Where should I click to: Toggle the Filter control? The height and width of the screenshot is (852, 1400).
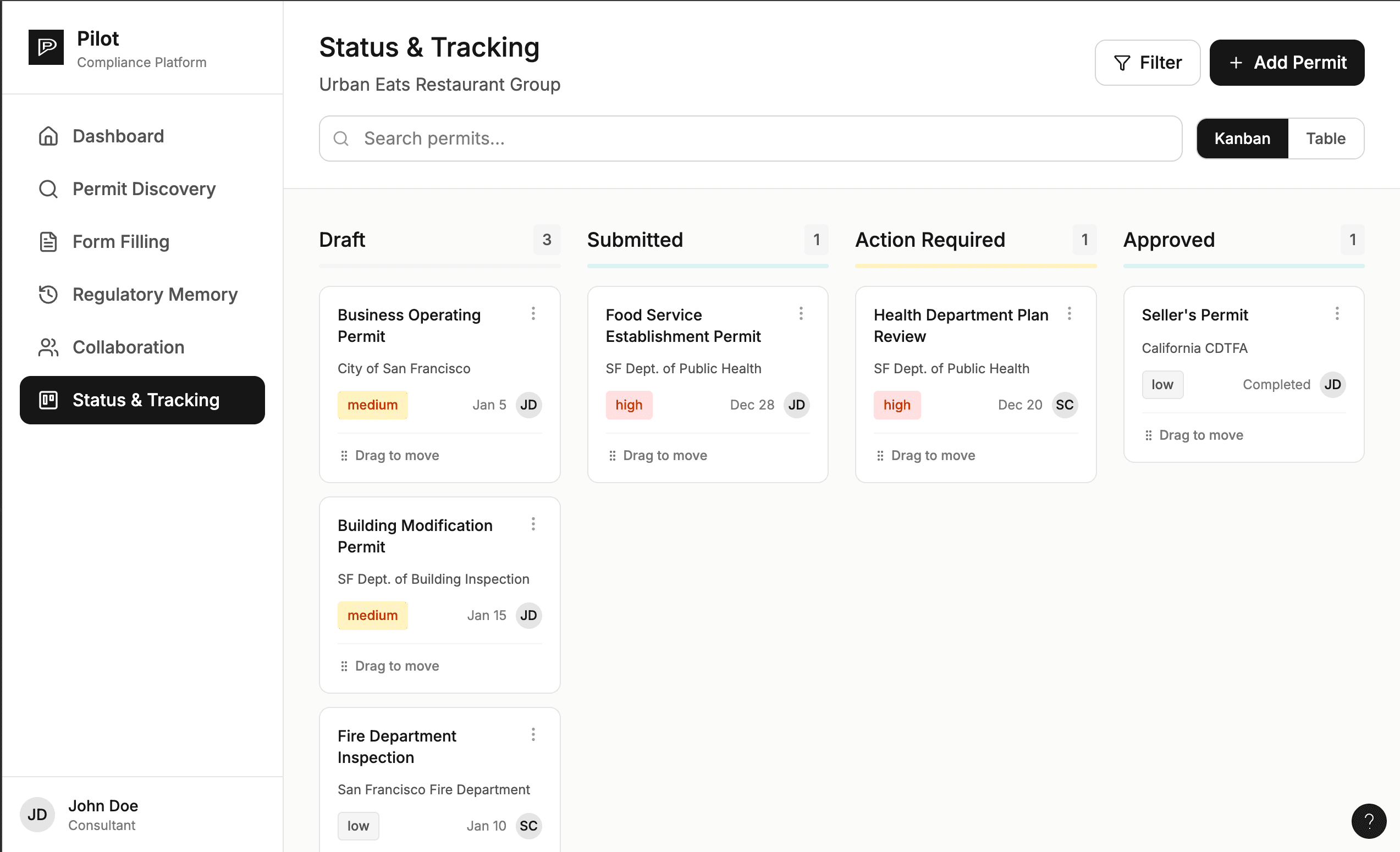point(1147,63)
